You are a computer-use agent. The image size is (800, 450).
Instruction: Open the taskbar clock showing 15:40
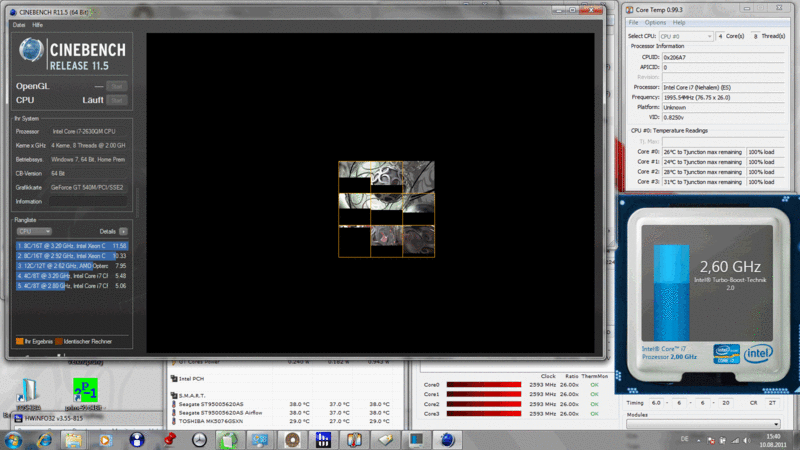(773, 440)
